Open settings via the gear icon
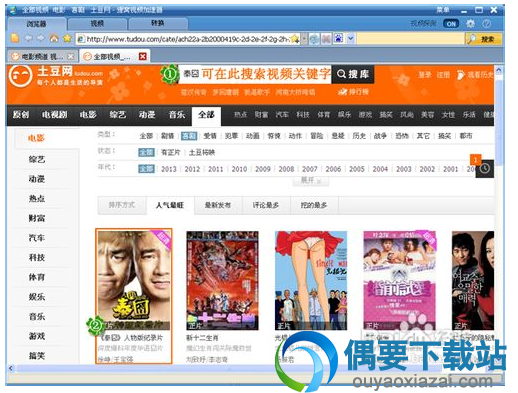This screenshot has height=393, width=518. tap(470, 24)
